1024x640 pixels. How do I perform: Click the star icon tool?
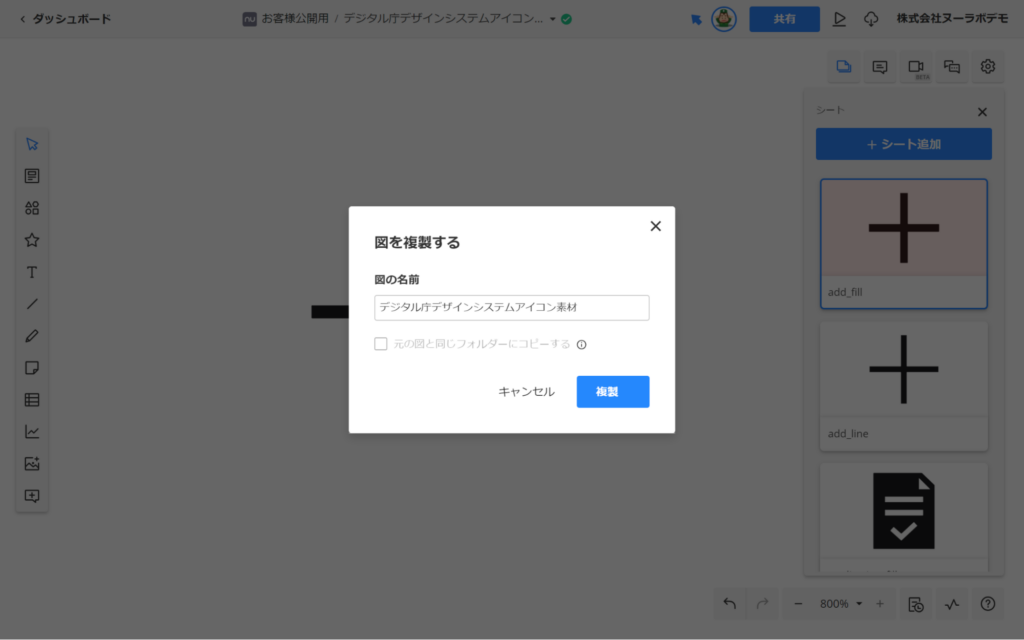32,240
